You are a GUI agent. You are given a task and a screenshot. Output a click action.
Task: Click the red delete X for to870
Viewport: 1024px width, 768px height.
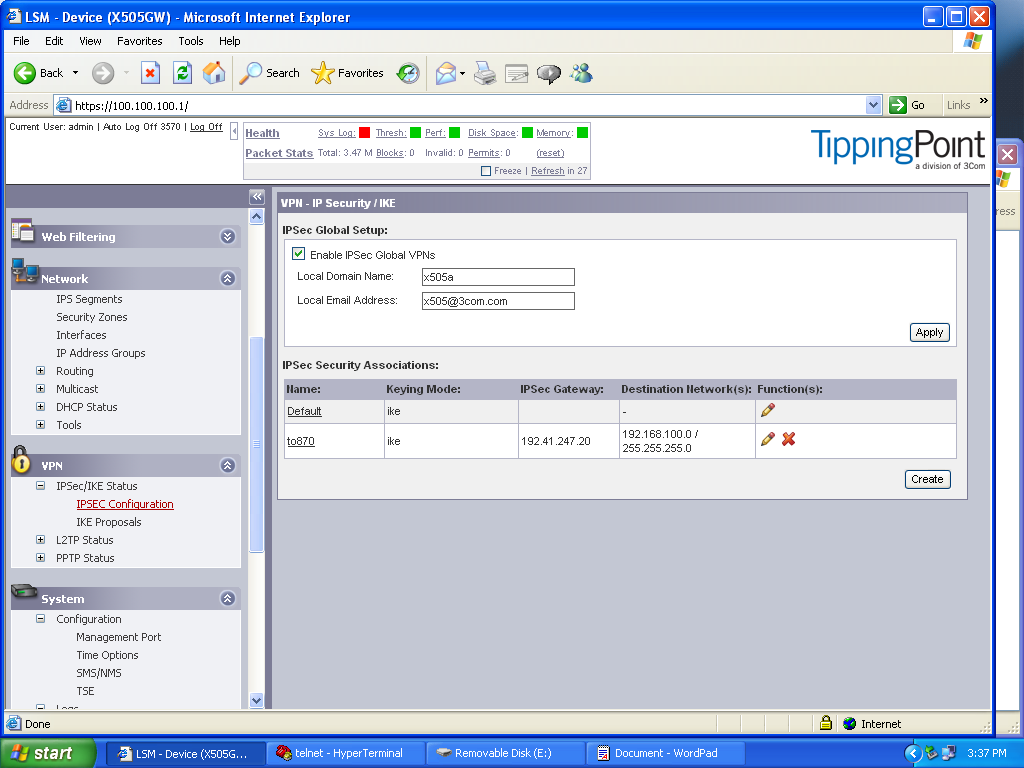click(x=788, y=439)
